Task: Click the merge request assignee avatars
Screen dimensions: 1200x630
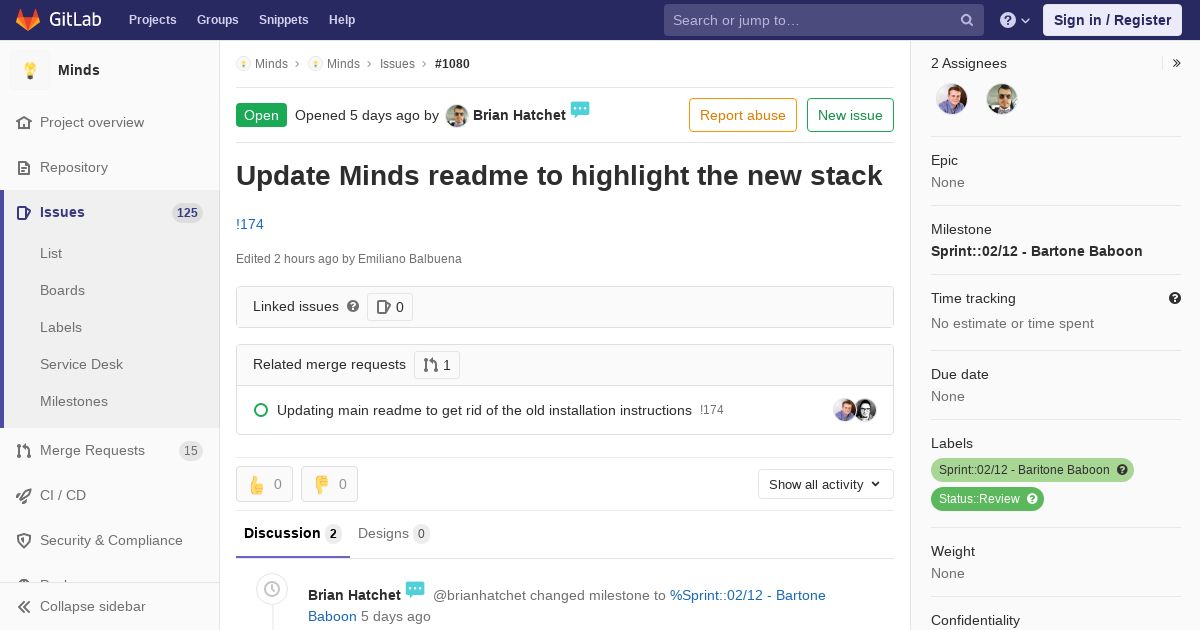Action: pyautogui.click(x=855, y=410)
